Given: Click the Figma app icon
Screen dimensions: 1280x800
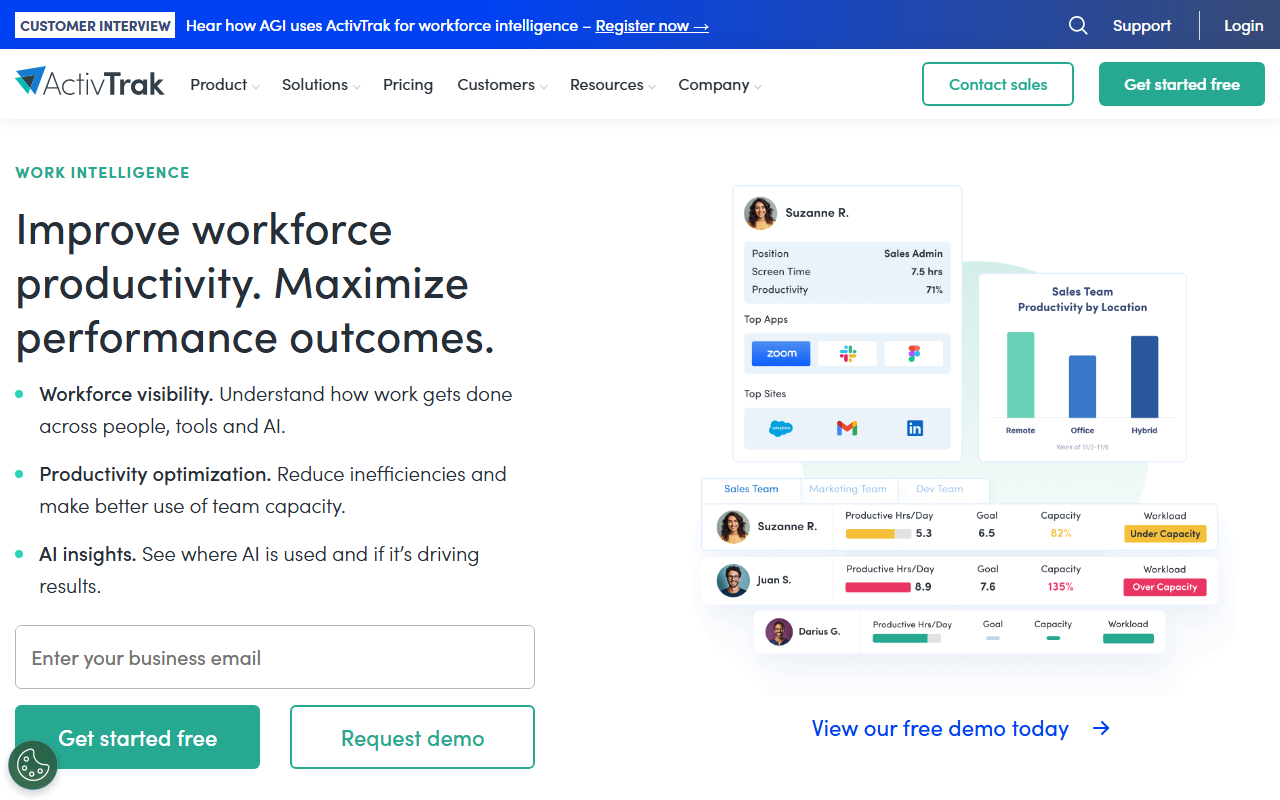Looking at the screenshot, I should tap(914, 353).
